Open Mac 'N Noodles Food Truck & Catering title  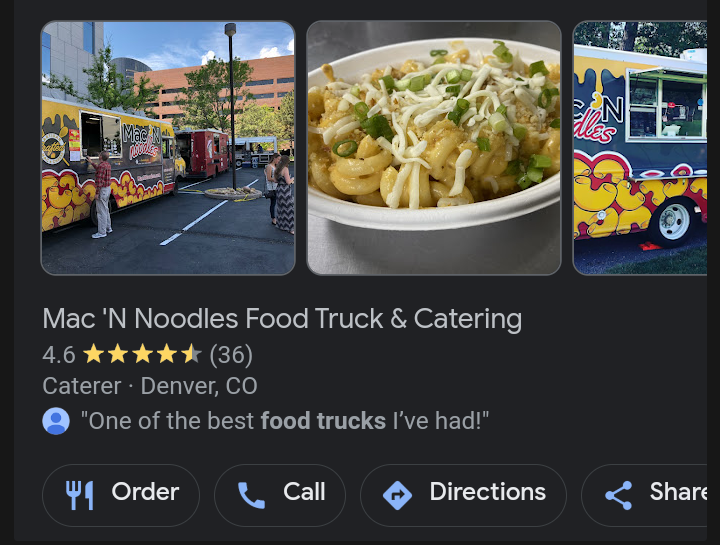pos(282,319)
